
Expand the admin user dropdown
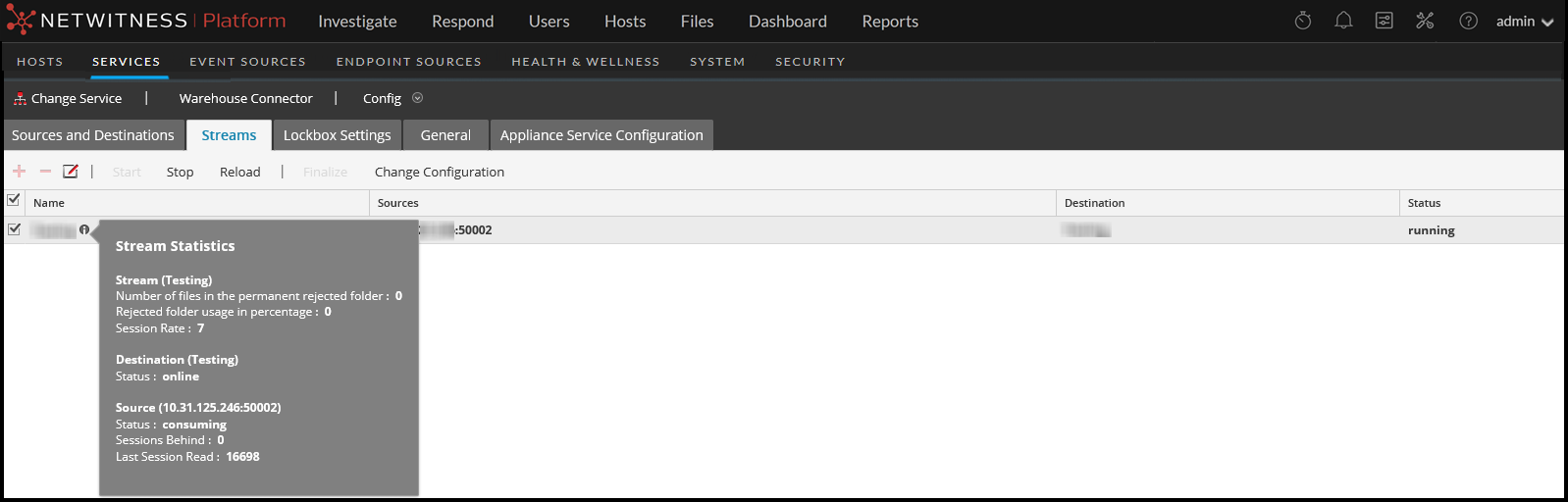coord(1524,22)
